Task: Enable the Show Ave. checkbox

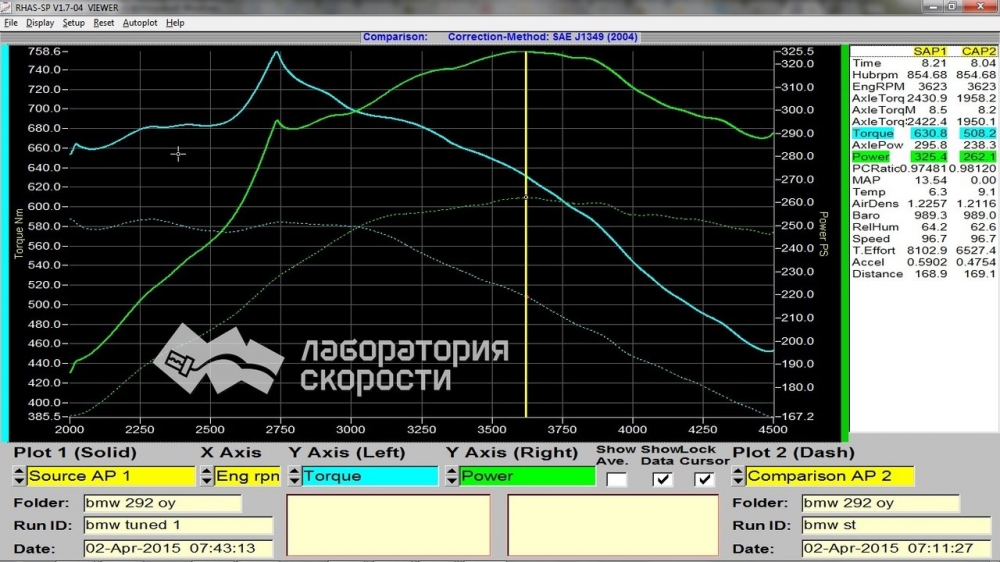Action: point(617,479)
